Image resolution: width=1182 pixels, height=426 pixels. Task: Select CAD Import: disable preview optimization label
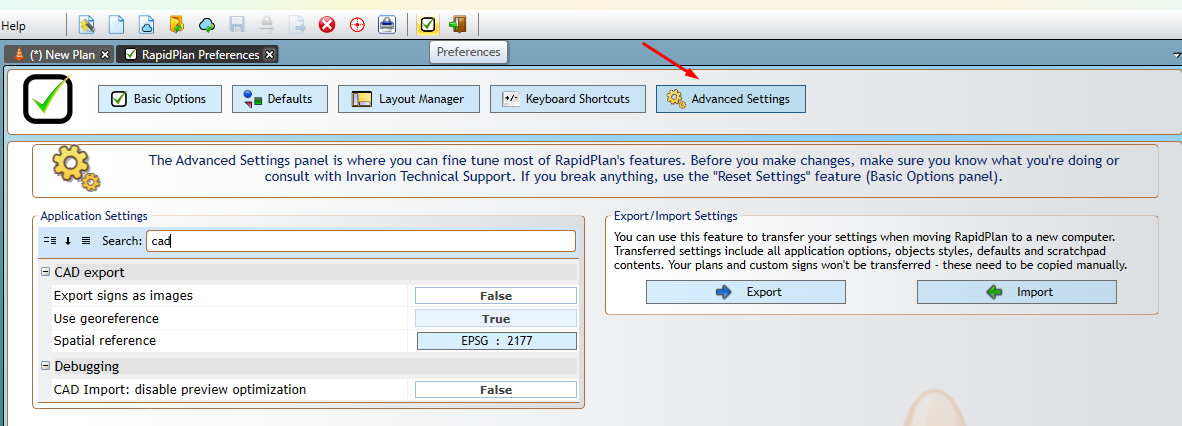point(179,390)
